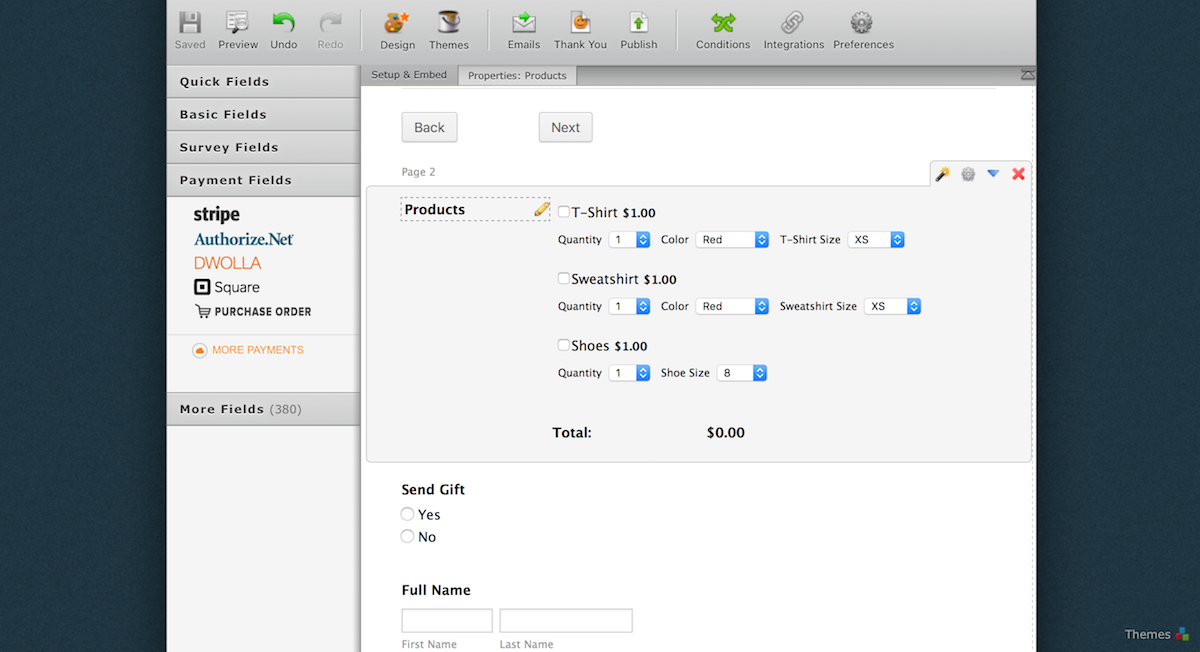Expand the Quick Fields section

click(263, 82)
